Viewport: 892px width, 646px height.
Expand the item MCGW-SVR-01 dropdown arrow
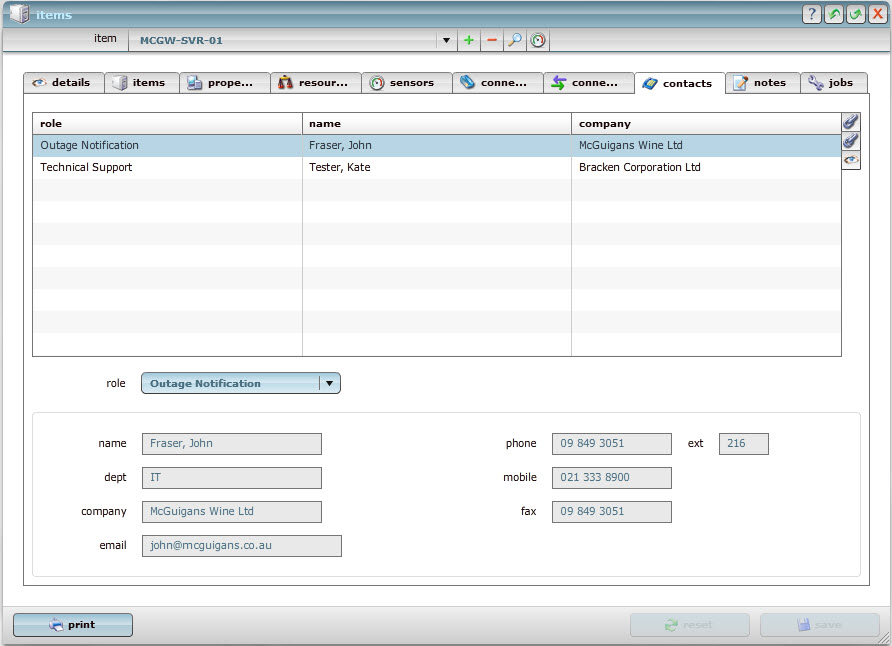point(445,41)
